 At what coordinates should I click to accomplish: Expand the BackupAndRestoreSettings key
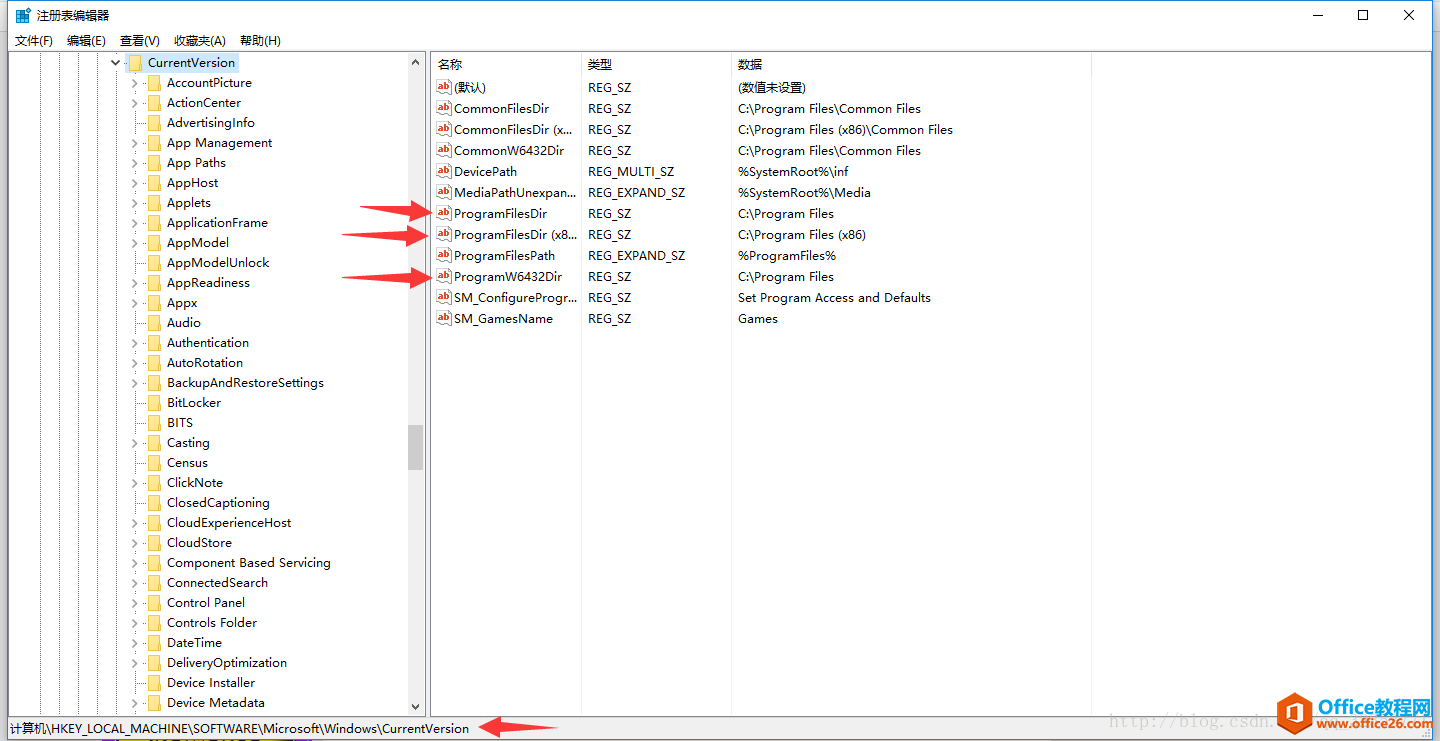(135, 383)
